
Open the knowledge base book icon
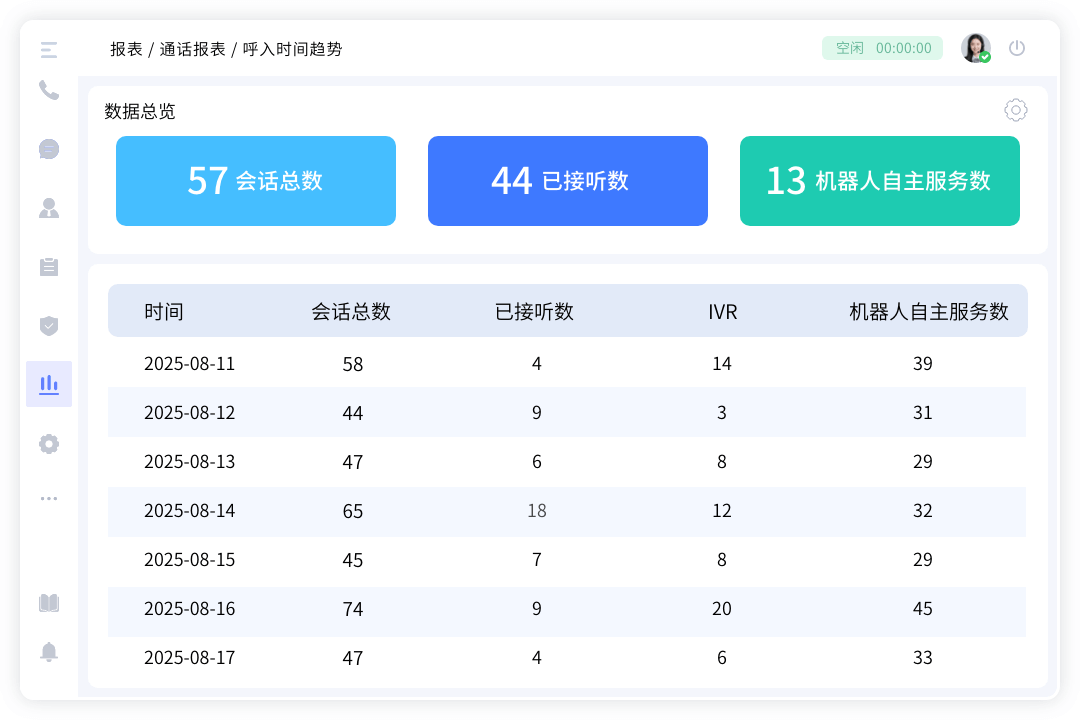49,603
